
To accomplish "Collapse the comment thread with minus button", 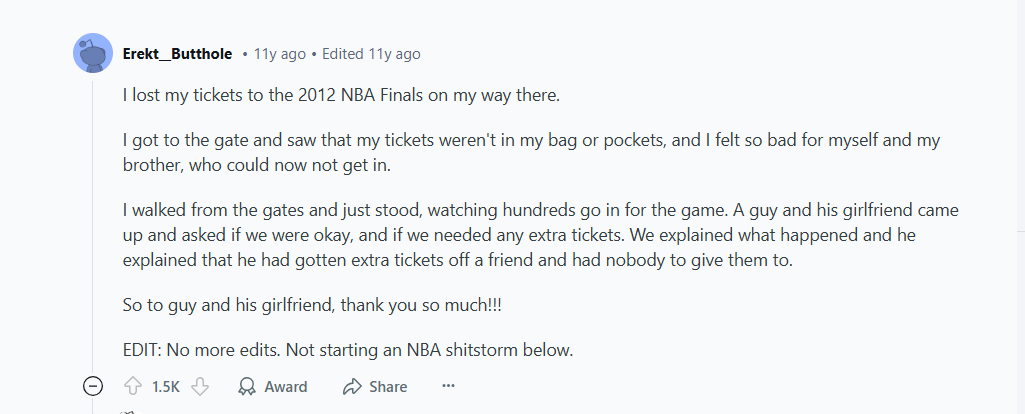I will pyautogui.click(x=93, y=386).
